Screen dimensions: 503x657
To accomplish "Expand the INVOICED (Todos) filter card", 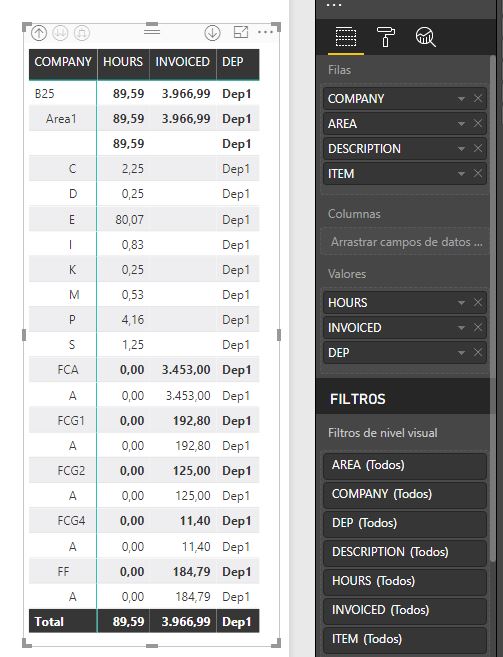I will (405, 610).
